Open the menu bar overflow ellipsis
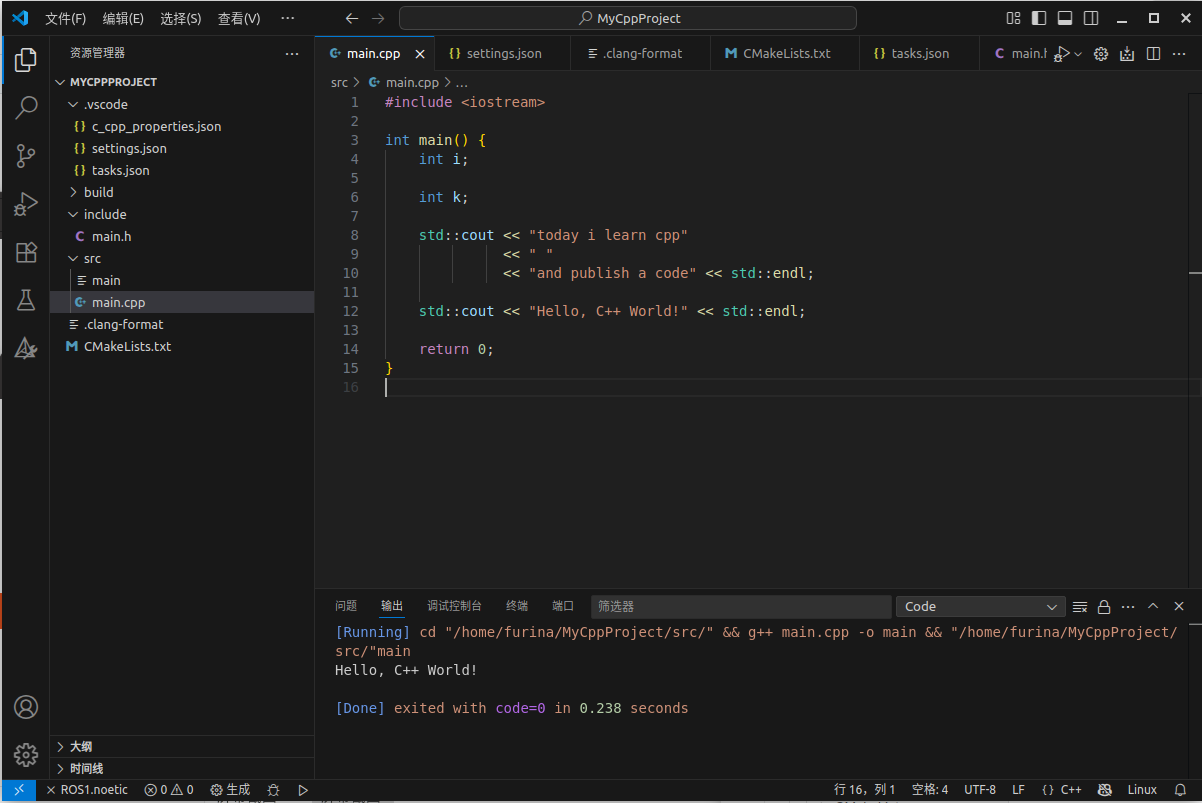 [288, 18]
